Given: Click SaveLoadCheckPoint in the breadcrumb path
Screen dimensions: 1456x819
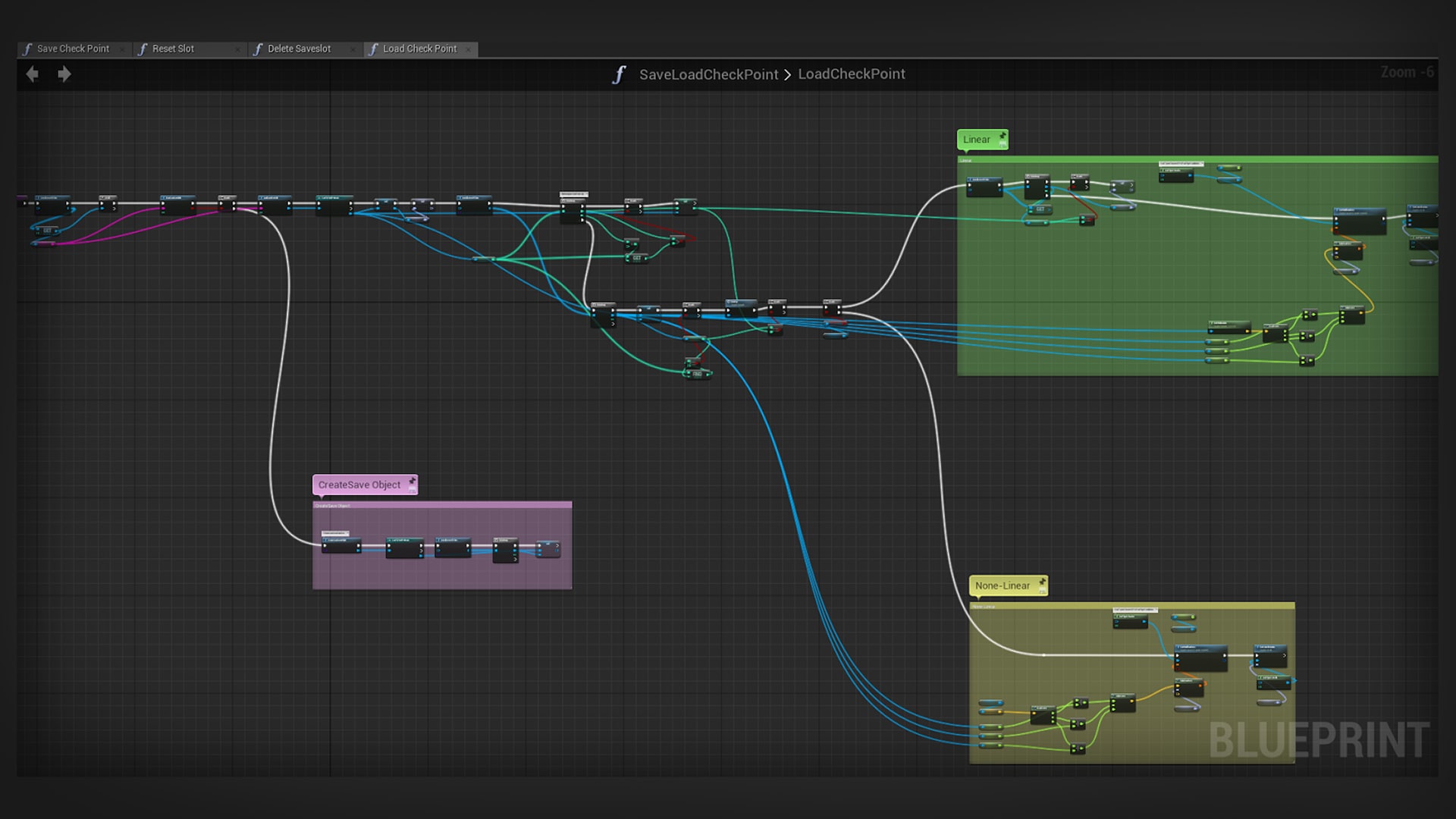Looking at the screenshot, I should click(x=709, y=74).
